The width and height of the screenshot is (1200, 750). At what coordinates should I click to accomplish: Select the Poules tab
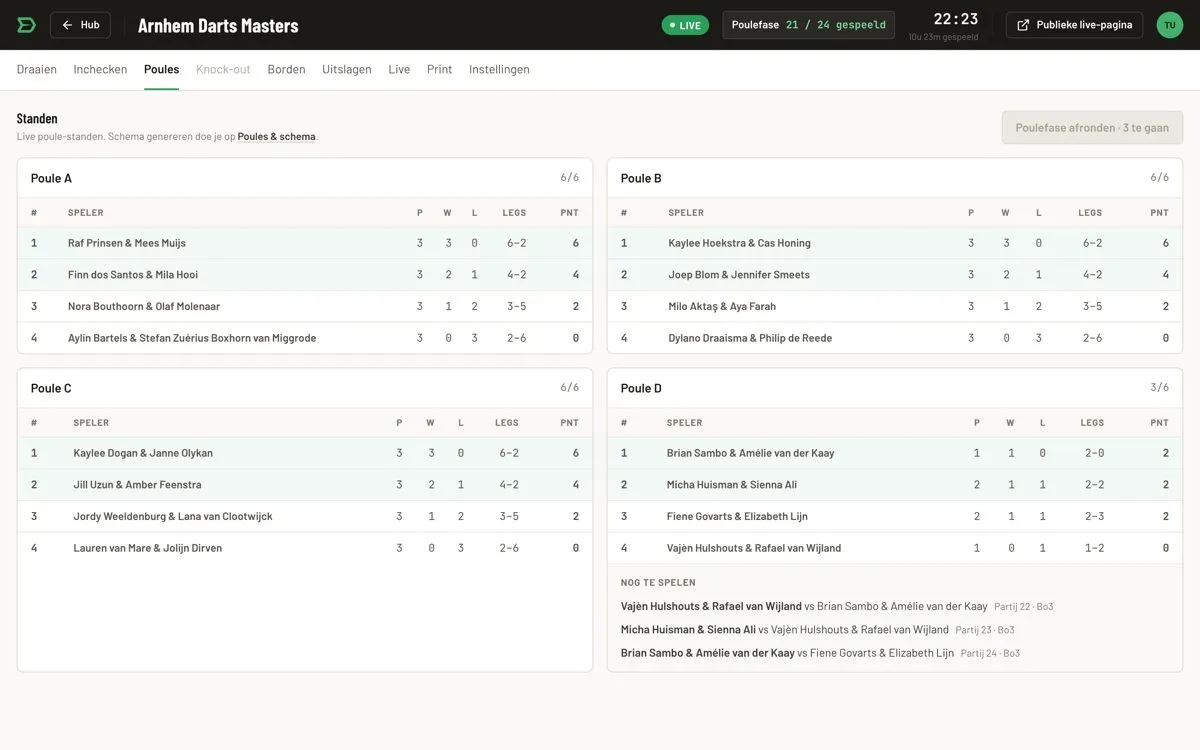tap(161, 69)
